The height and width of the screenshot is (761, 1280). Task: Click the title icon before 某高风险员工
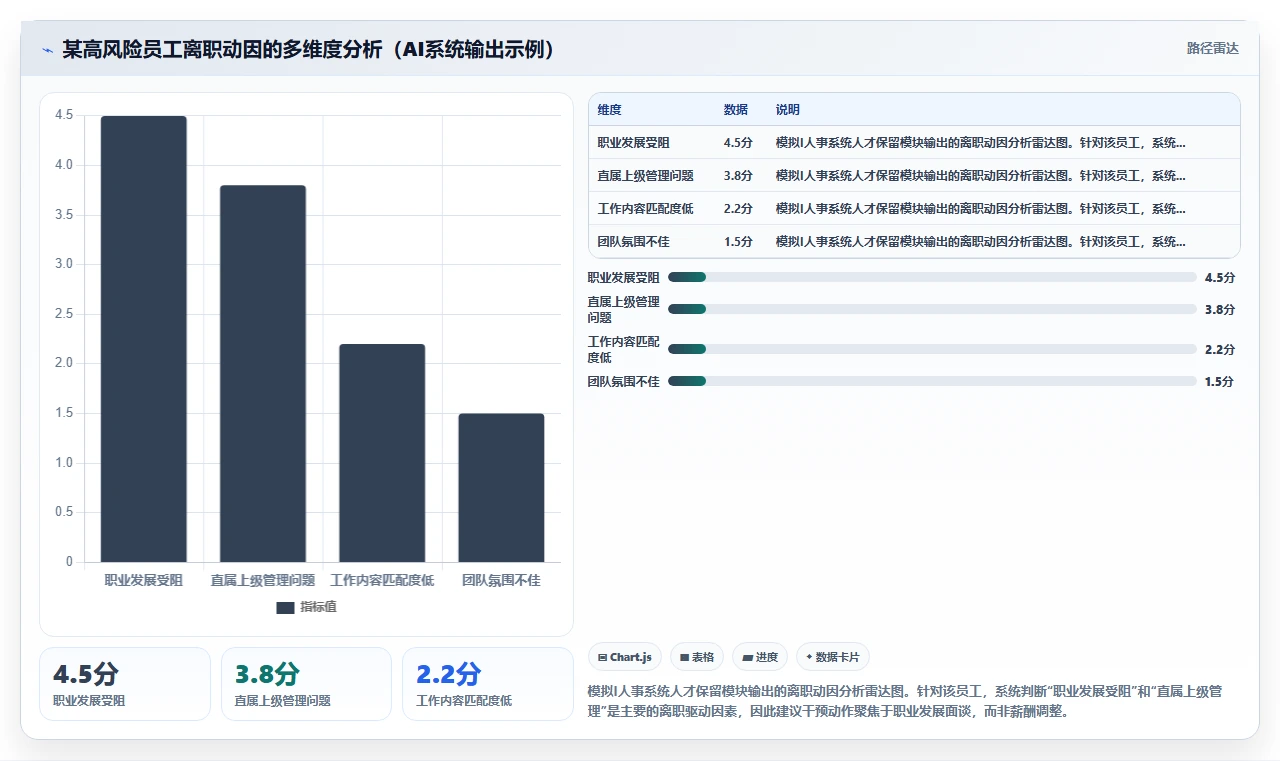tap(48, 50)
